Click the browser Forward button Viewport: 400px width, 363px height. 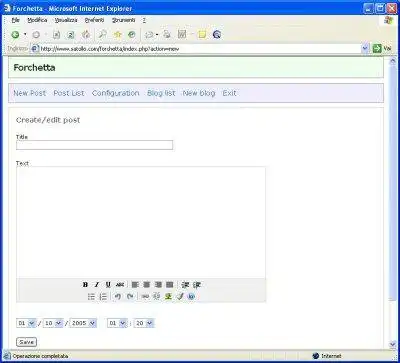point(36,34)
